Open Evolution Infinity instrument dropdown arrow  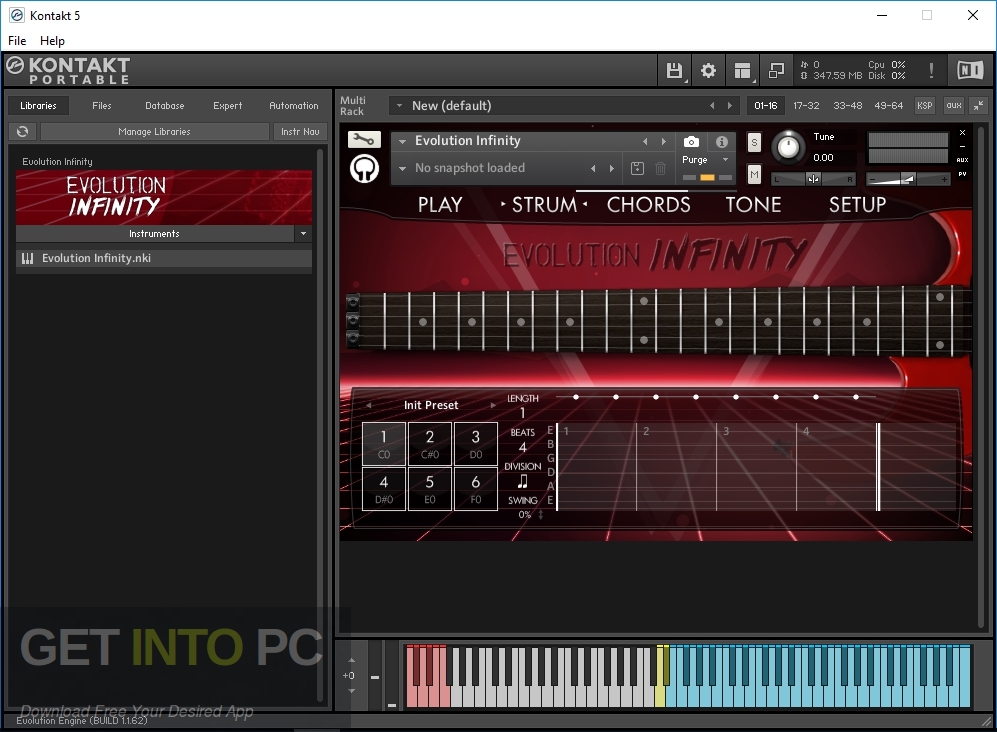402,141
